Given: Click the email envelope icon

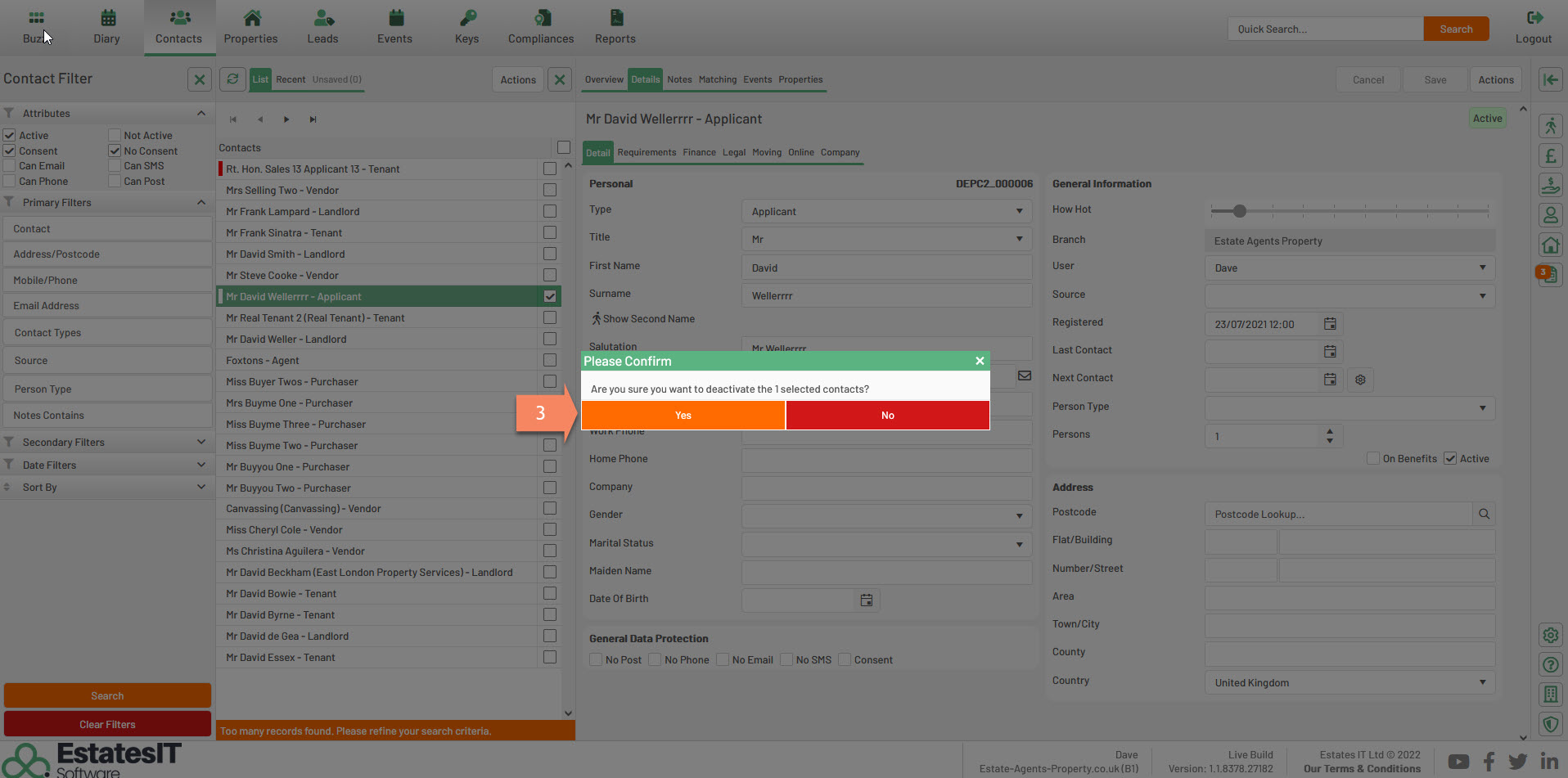Looking at the screenshot, I should tap(1024, 376).
